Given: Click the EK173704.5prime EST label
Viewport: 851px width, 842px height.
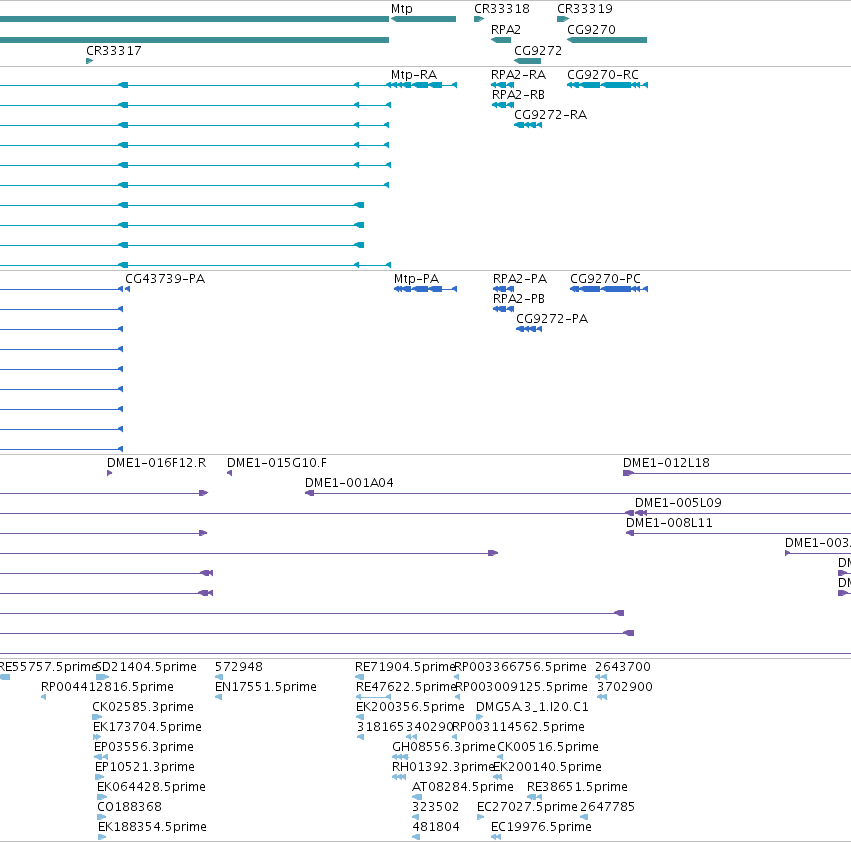Looking at the screenshot, I should coord(147,726).
